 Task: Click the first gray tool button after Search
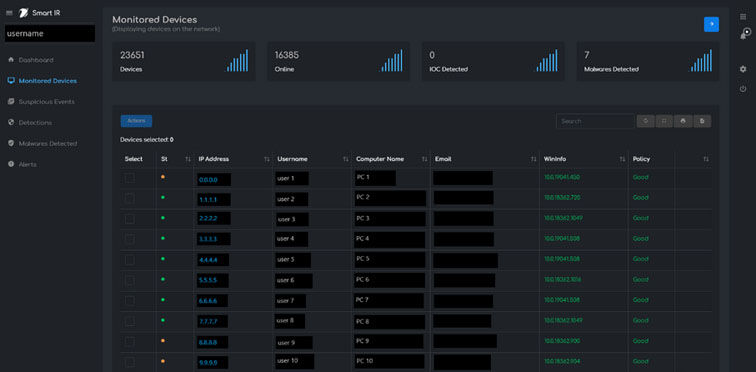[x=646, y=121]
